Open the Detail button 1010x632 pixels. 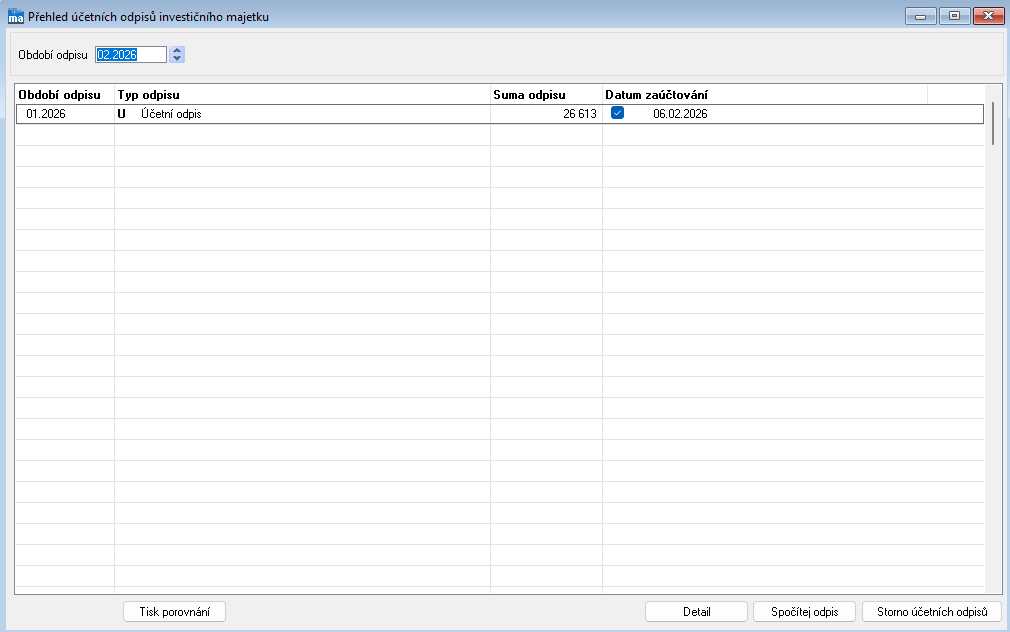(x=696, y=611)
